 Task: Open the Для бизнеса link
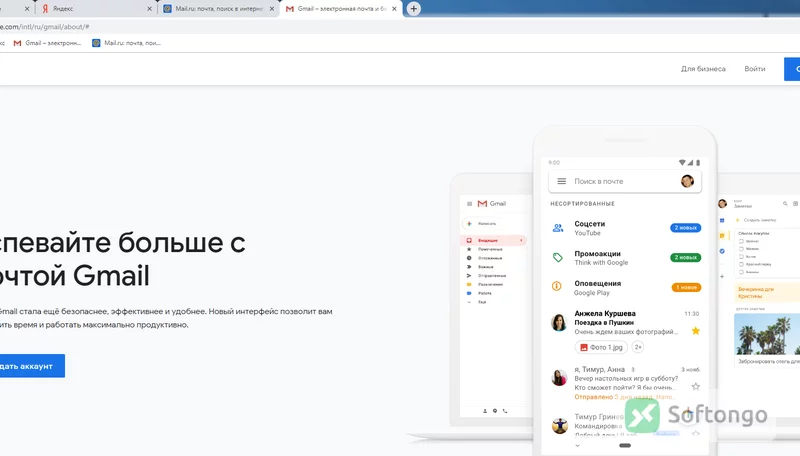703,69
